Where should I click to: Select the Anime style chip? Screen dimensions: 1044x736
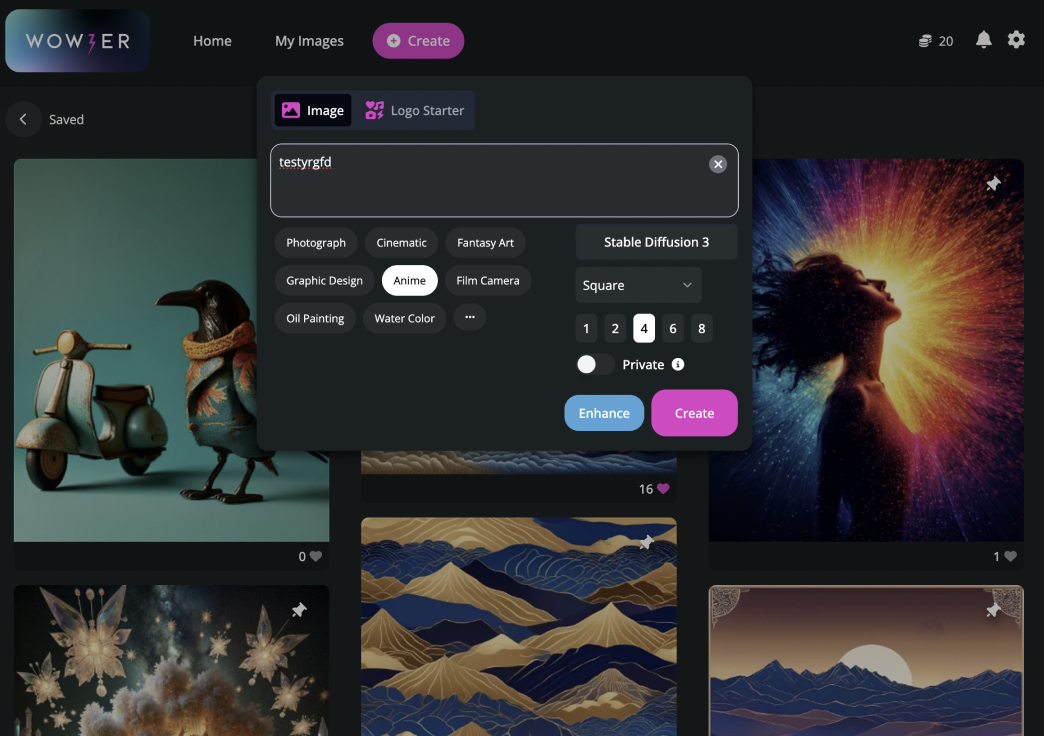tap(409, 281)
